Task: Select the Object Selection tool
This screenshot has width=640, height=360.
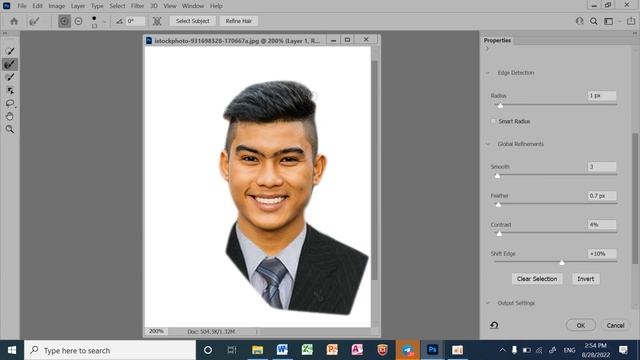Action: coord(10,90)
